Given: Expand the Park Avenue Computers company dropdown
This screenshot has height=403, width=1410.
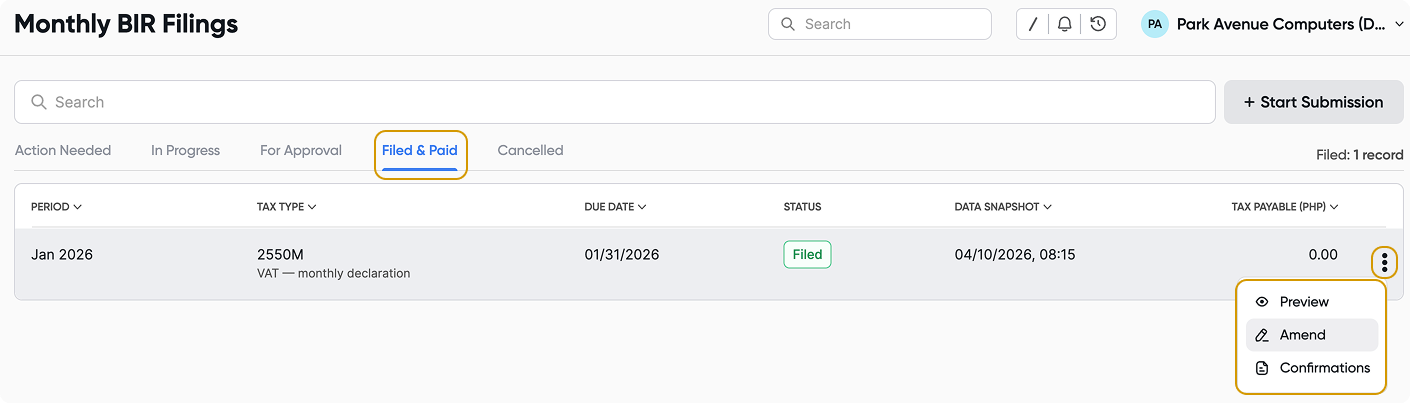Looking at the screenshot, I should pos(1398,24).
